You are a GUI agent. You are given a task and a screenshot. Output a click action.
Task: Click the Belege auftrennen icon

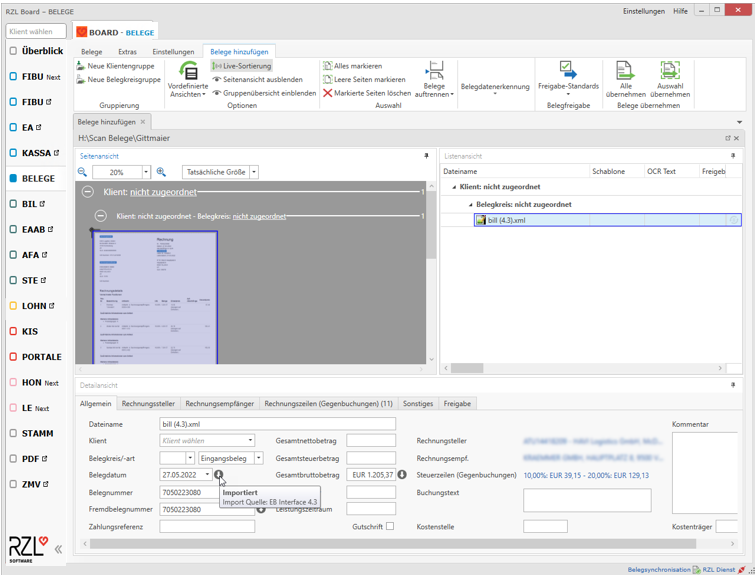[x=434, y=71]
